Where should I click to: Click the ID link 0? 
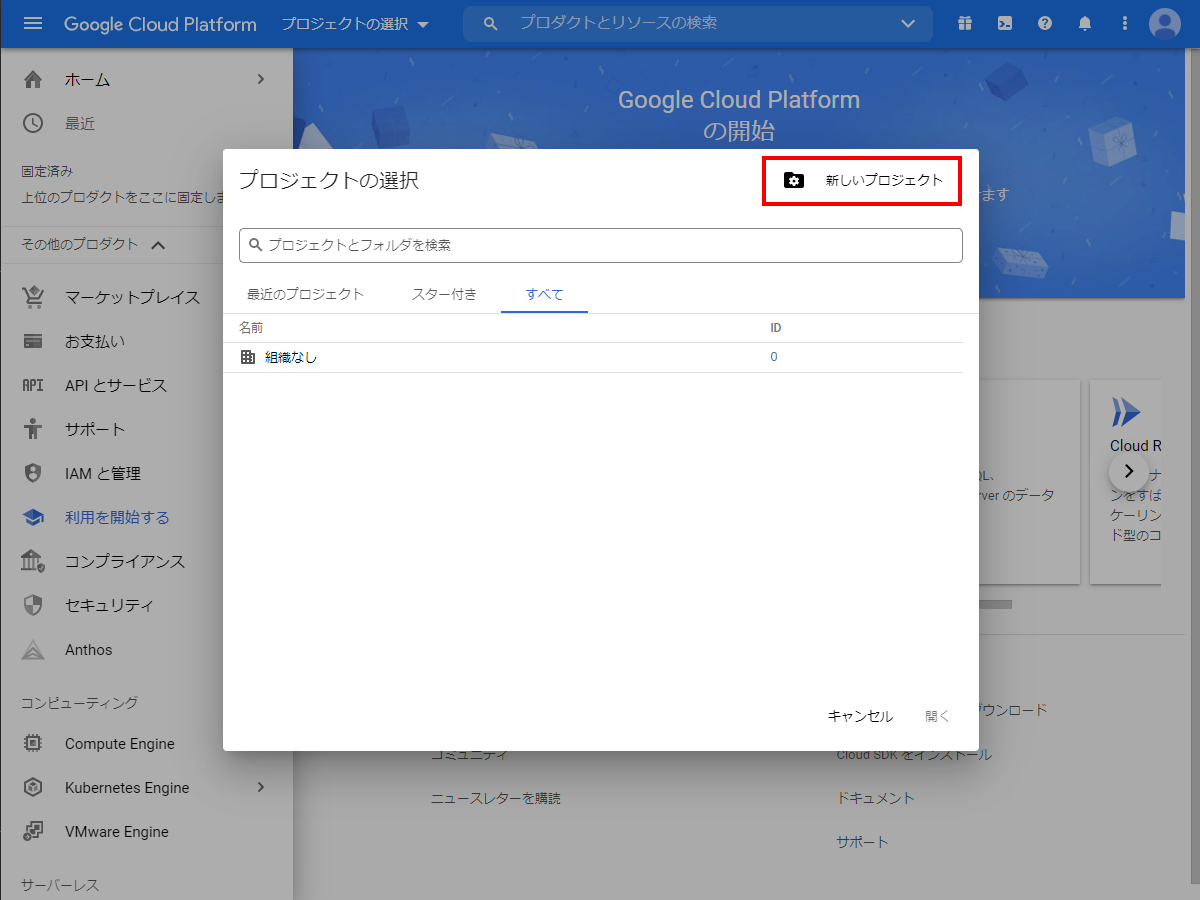click(x=774, y=357)
